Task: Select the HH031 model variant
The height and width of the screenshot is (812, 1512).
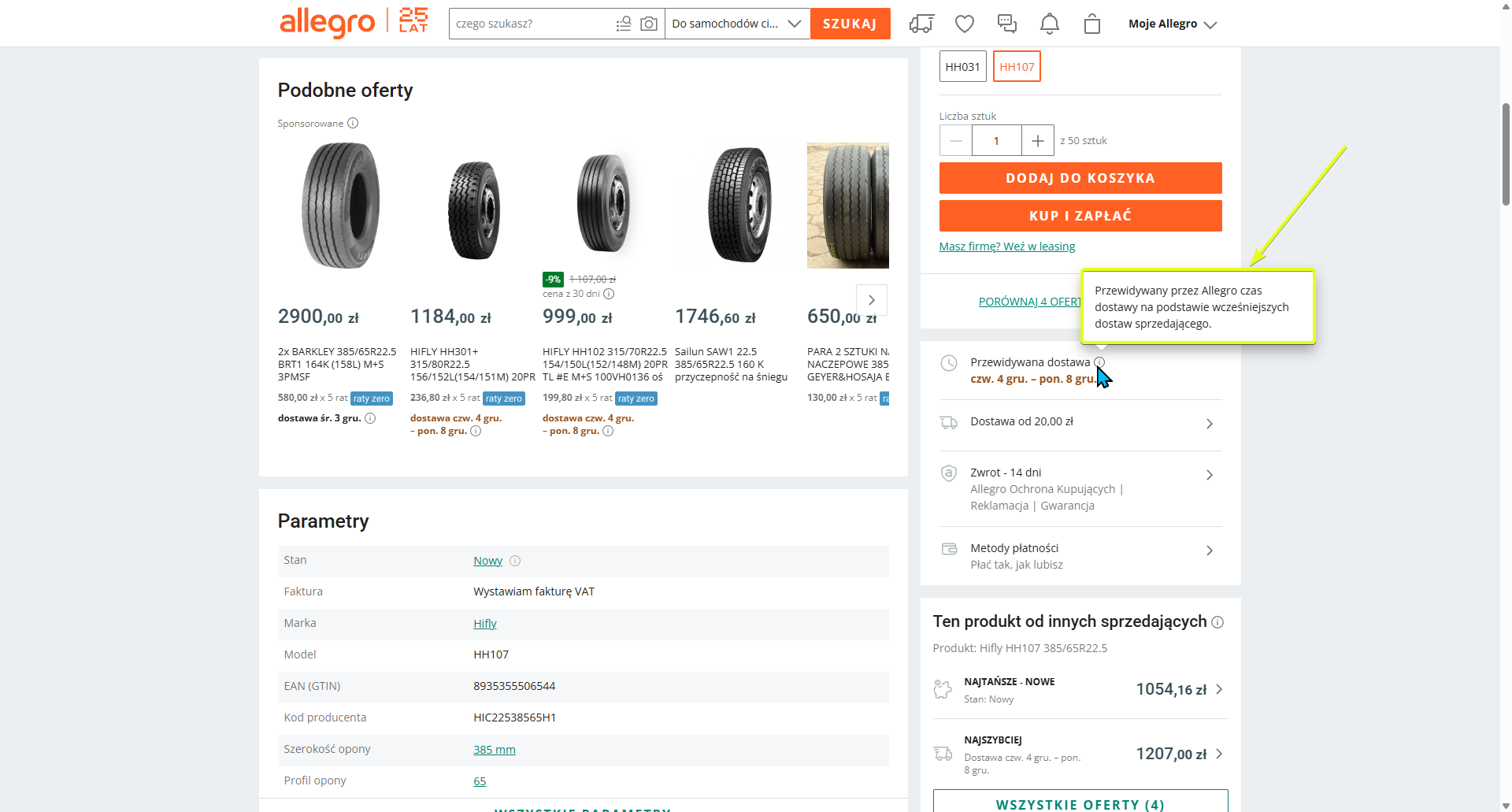Action: pos(962,67)
